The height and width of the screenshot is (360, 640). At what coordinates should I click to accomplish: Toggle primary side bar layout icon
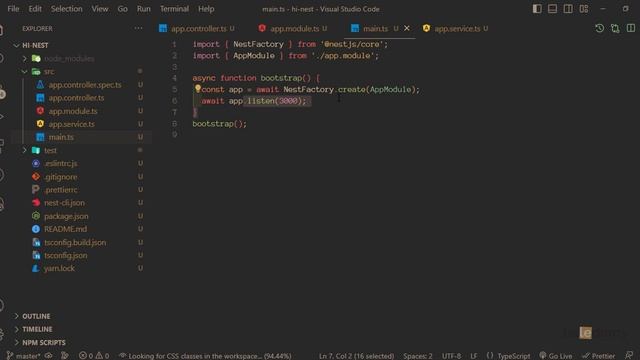537,9
